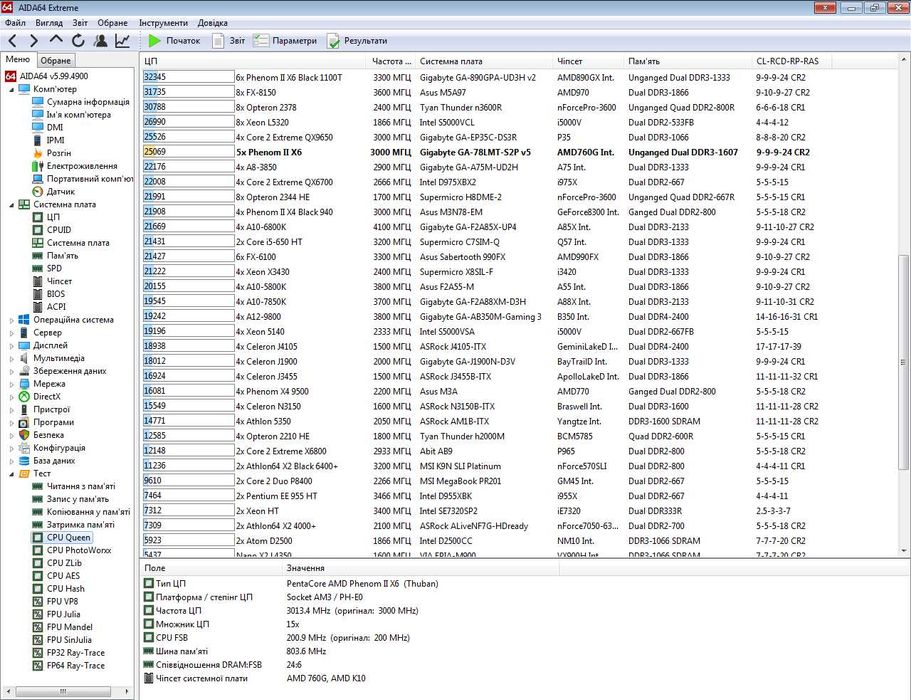Screen dimensions: 911x700
Task: Click the Параметри toolbar button
Action: tap(285, 41)
